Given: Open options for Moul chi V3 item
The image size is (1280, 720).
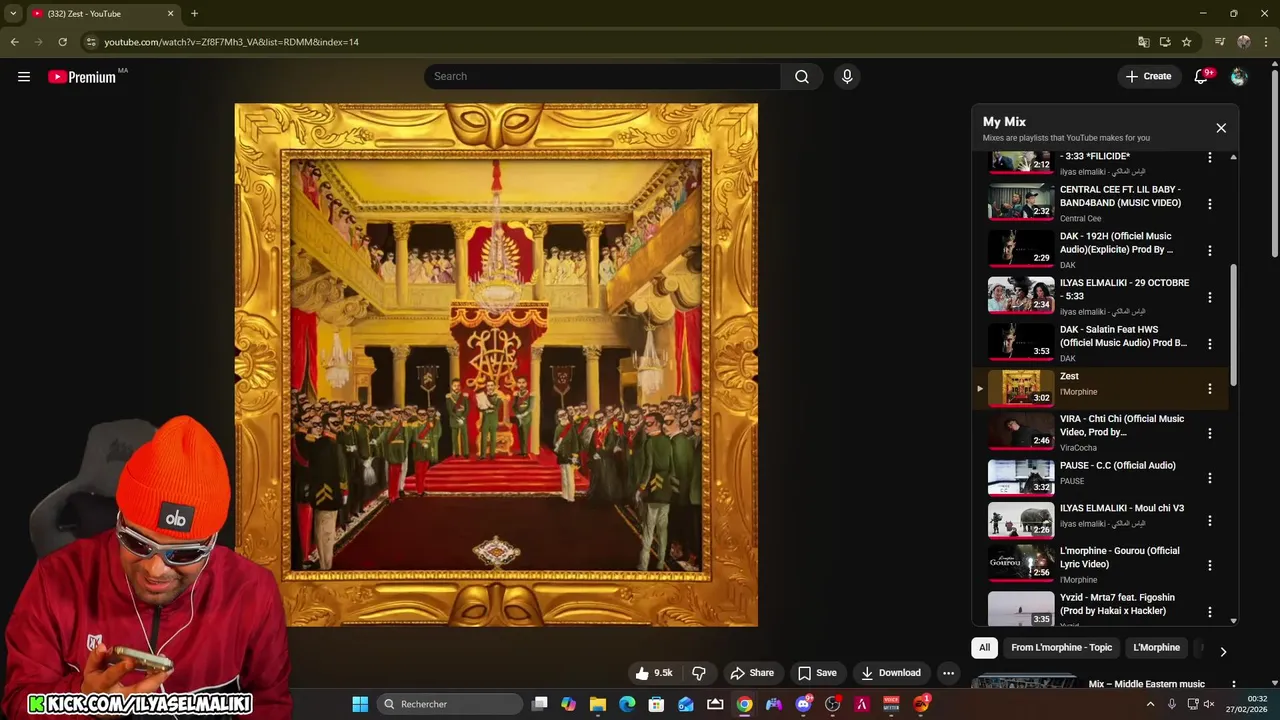Looking at the screenshot, I should tap(1209, 521).
